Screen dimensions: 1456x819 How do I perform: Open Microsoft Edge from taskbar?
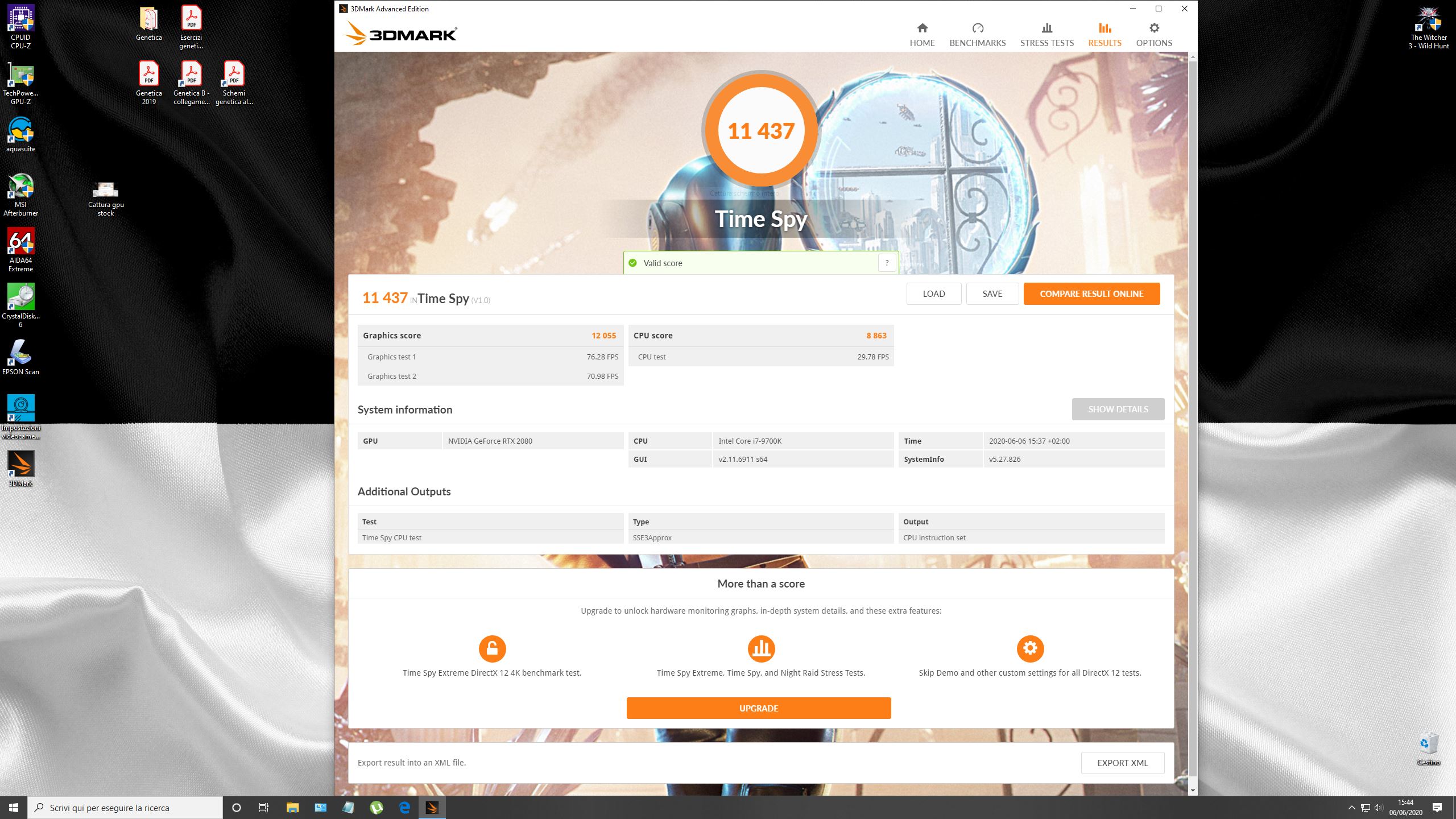coord(404,808)
